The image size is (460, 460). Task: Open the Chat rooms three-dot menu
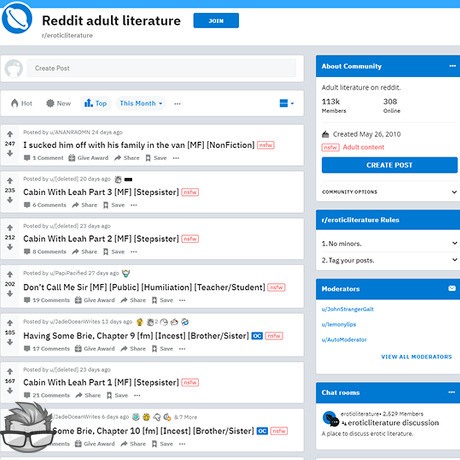click(452, 392)
